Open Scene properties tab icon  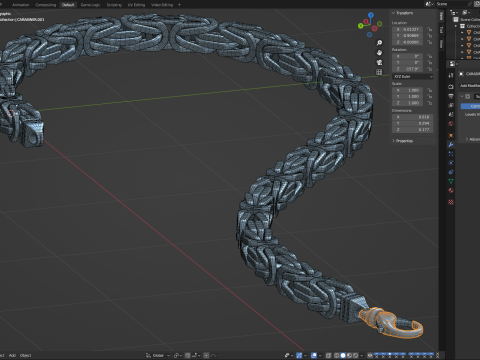451,115
